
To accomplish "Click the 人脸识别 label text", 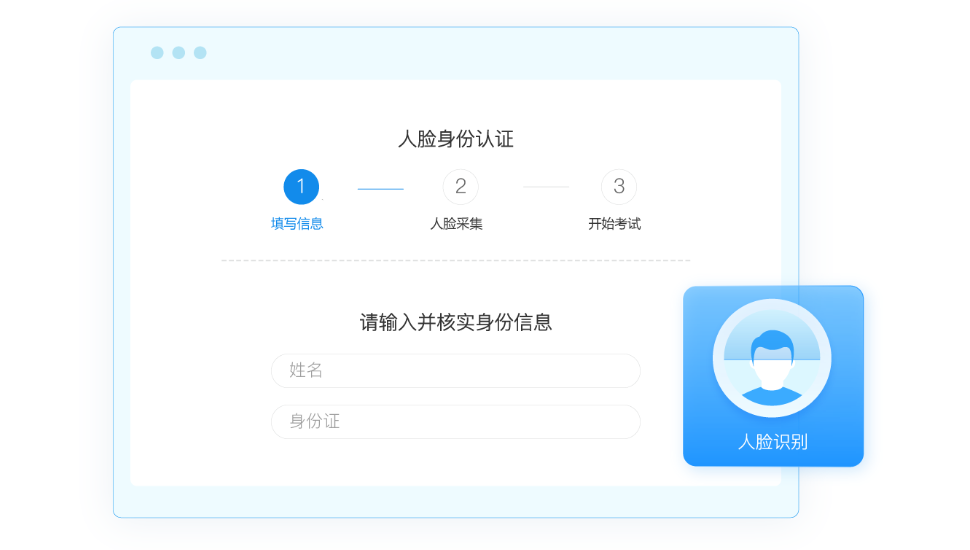I will [x=773, y=442].
